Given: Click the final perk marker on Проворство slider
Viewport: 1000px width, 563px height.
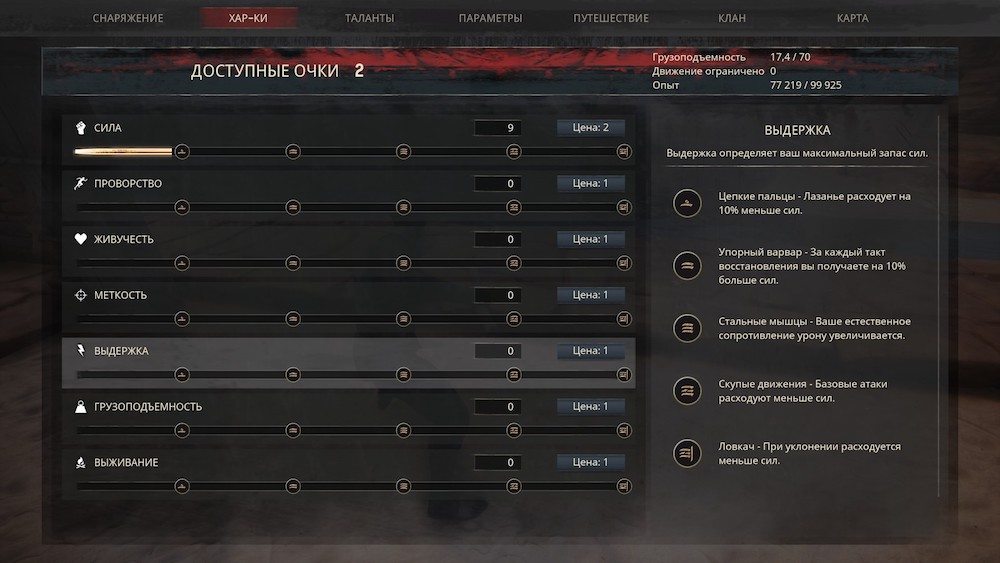Looking at the screenshot, I should [624, 207].
